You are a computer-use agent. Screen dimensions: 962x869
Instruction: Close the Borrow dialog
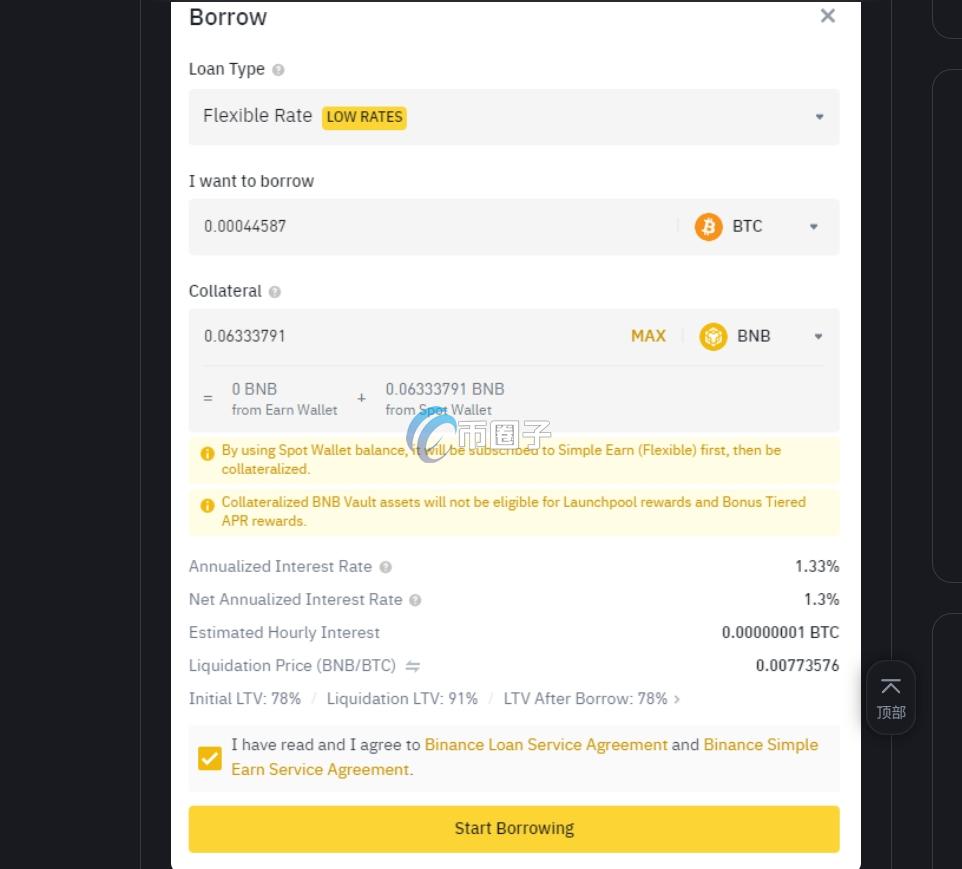click(x=827, y=16)
